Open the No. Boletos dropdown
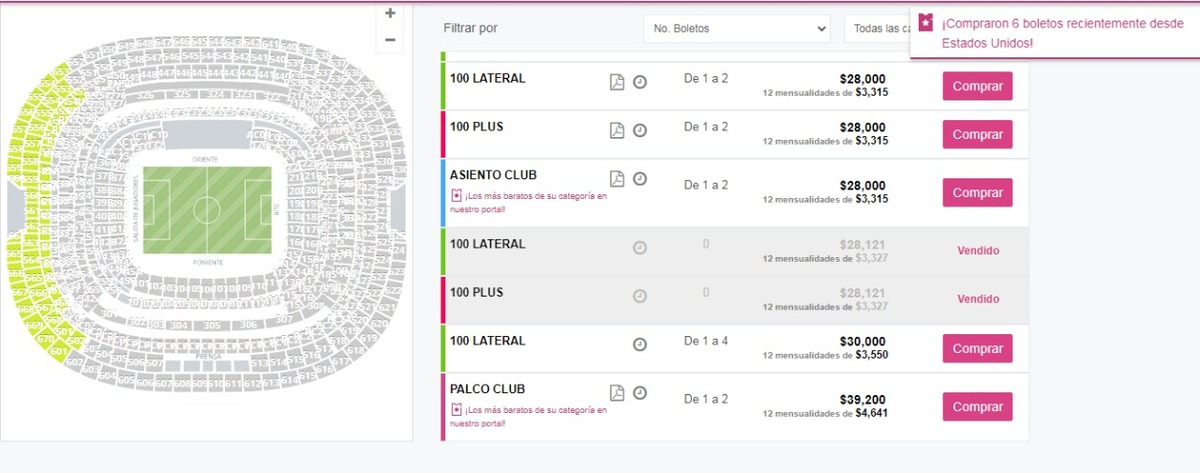 (x=737, y=29)
